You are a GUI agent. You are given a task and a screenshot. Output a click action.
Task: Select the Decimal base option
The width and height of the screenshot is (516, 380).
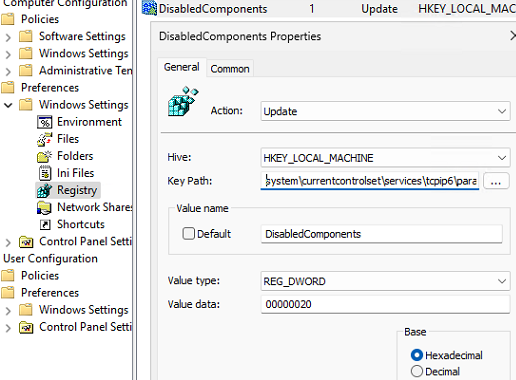[417, 371]
